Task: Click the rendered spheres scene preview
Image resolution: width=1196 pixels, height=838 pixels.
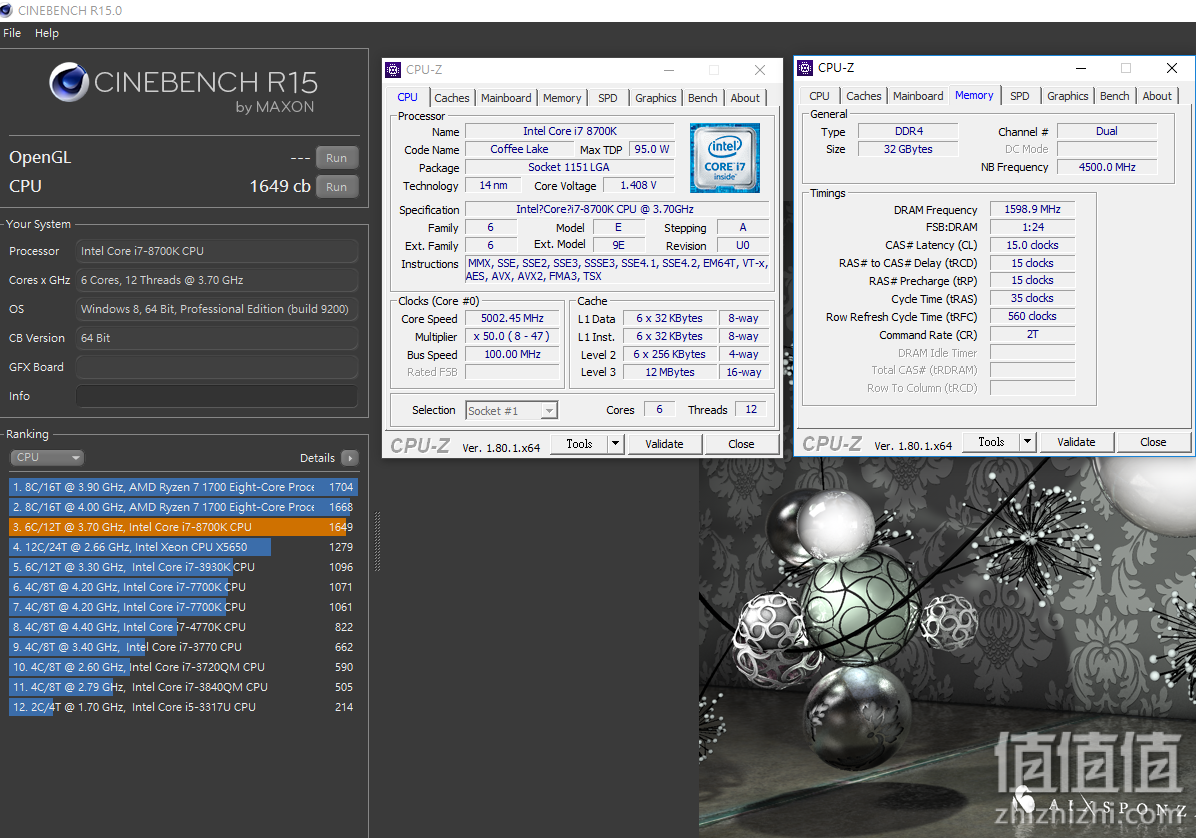Action: tap(947, 648)
